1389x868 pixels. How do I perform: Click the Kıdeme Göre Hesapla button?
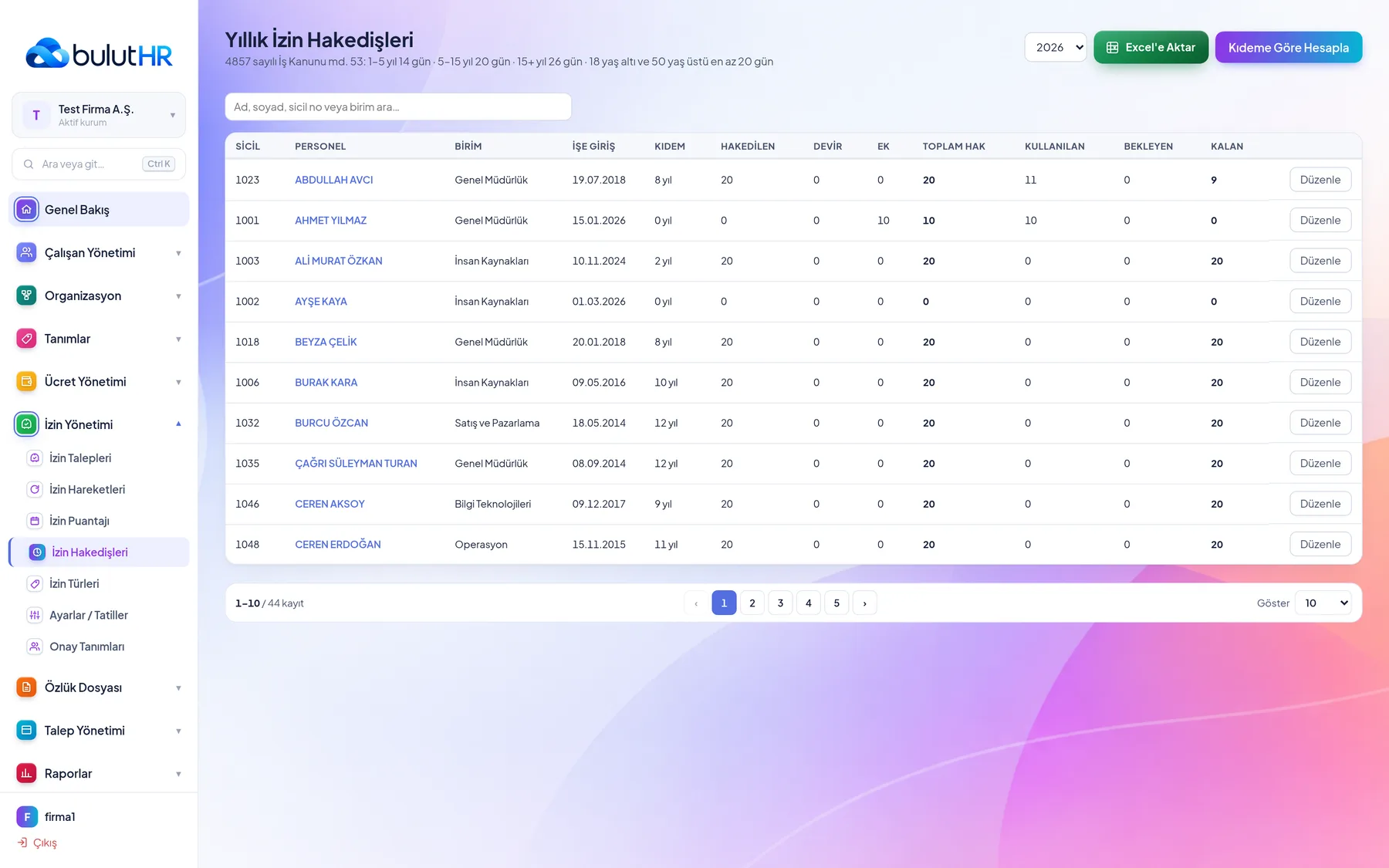coord(1289,47)
